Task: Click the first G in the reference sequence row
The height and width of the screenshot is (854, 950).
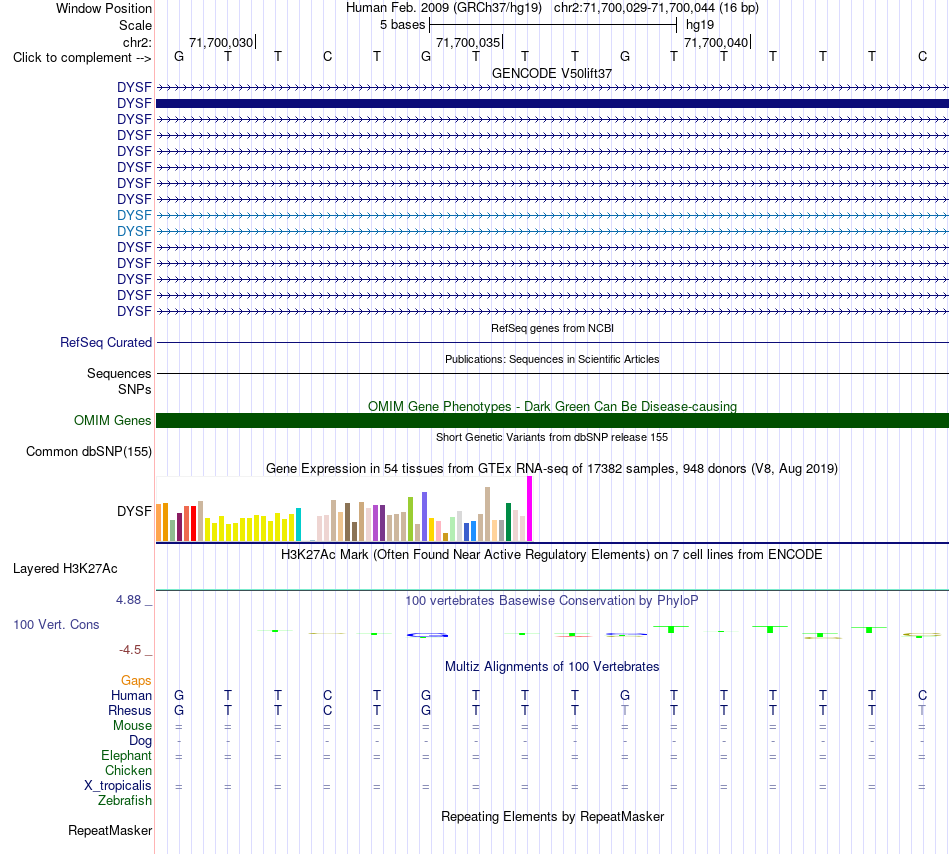Action: [x=179, y=56]
